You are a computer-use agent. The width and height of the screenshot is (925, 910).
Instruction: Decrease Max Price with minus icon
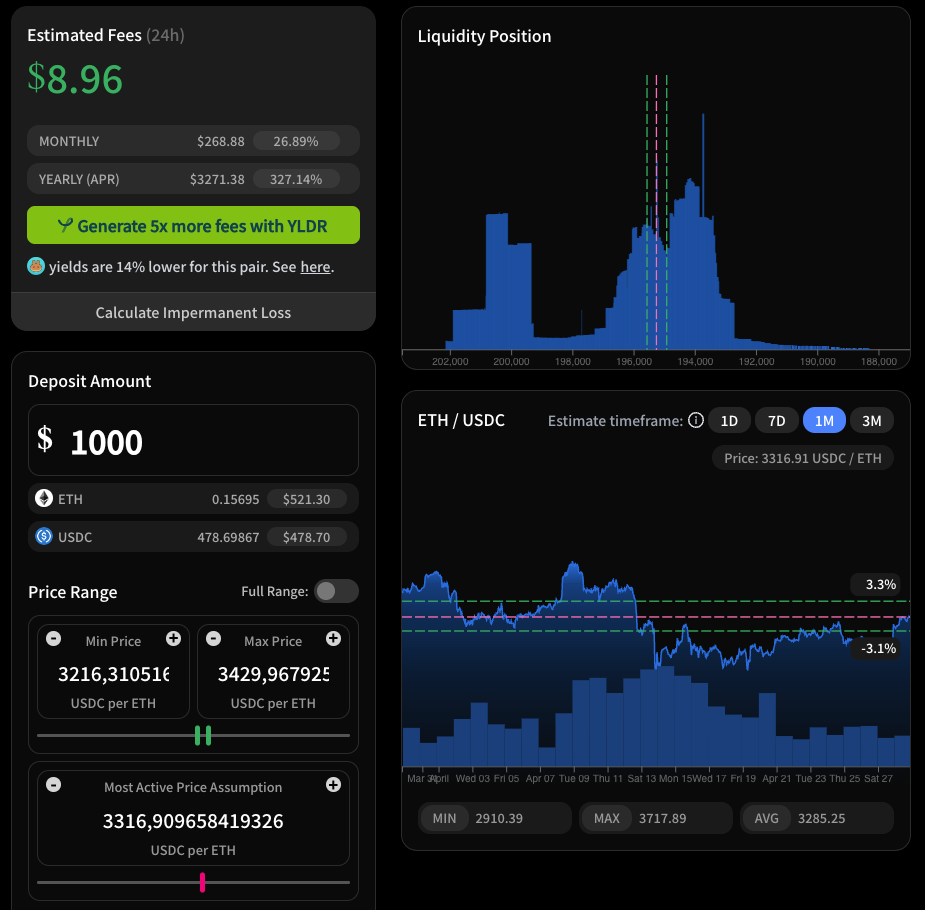coord(214,639)
